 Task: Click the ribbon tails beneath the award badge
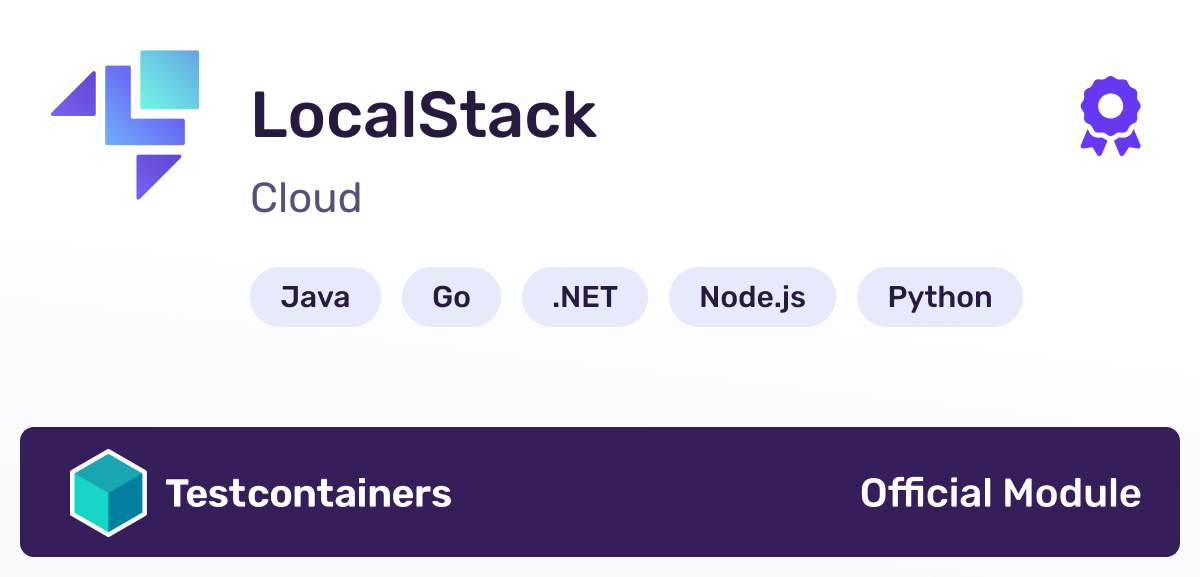pyautogui.click(x=1111, y=144)
